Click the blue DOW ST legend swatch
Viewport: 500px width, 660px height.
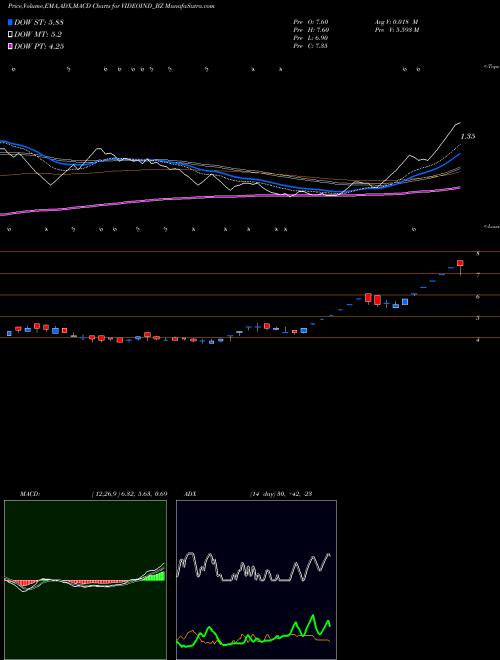point(10,22)
